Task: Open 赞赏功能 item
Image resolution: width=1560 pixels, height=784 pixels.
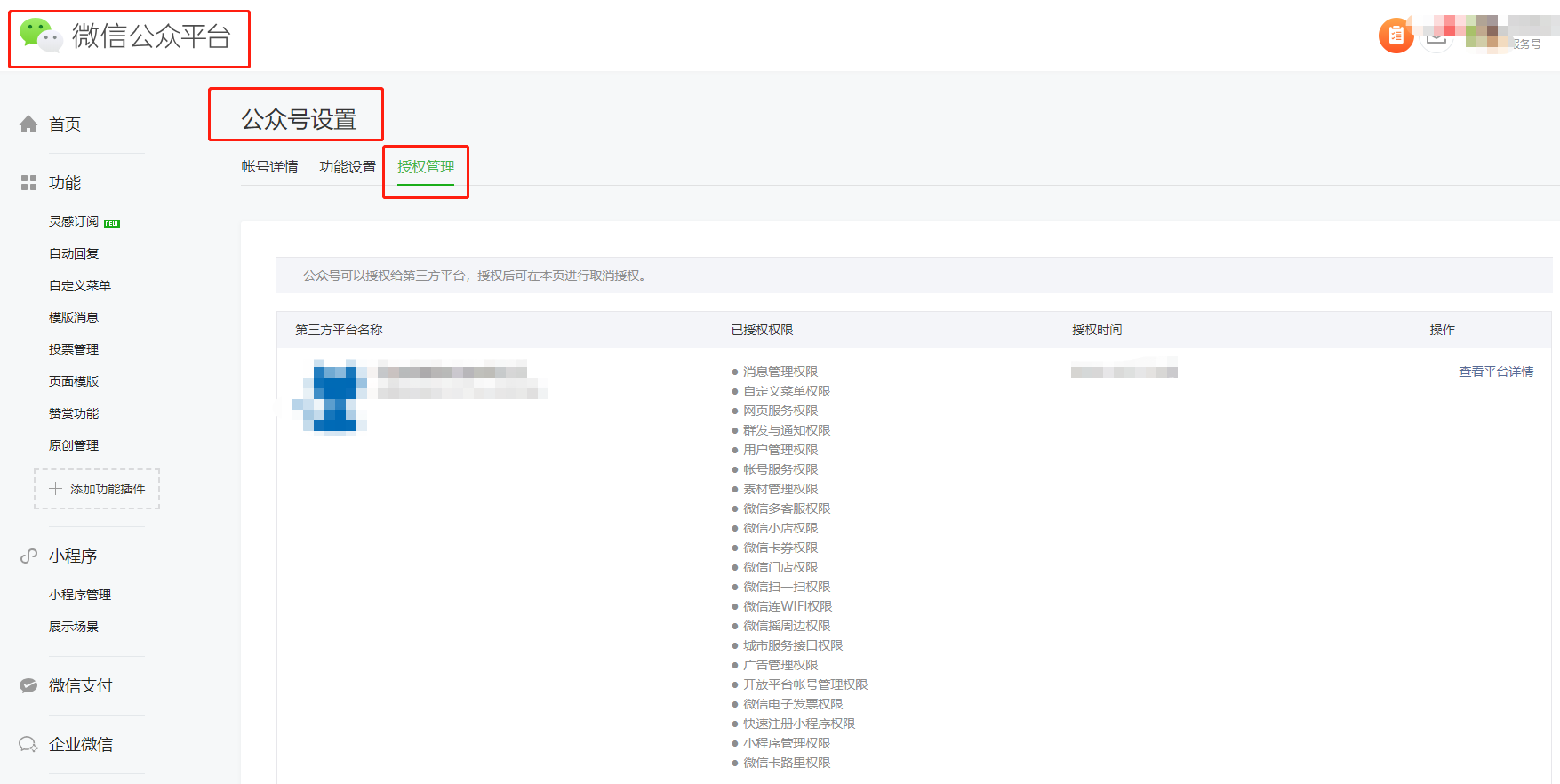Action: 74,413
